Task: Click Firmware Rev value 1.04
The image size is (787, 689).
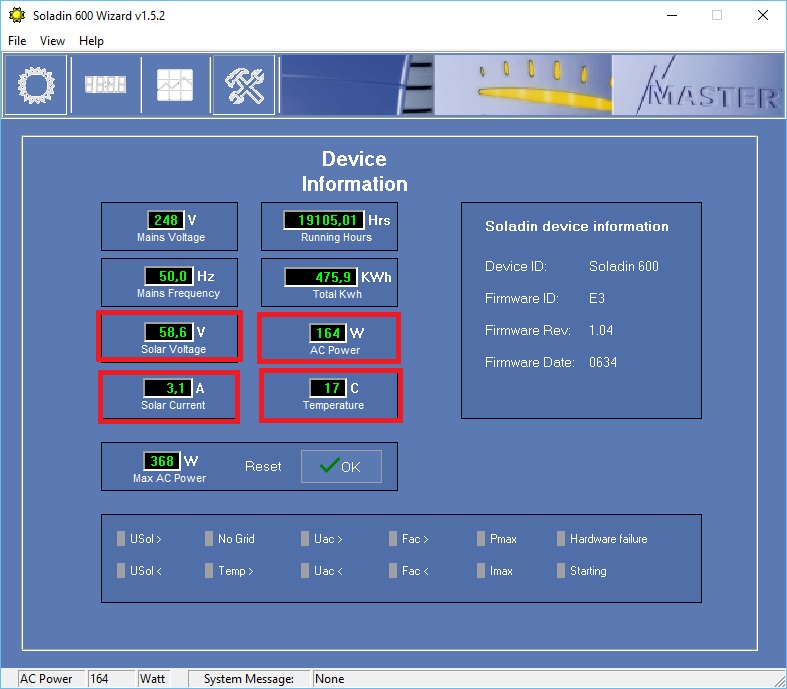Action: [x=601, y=330]
